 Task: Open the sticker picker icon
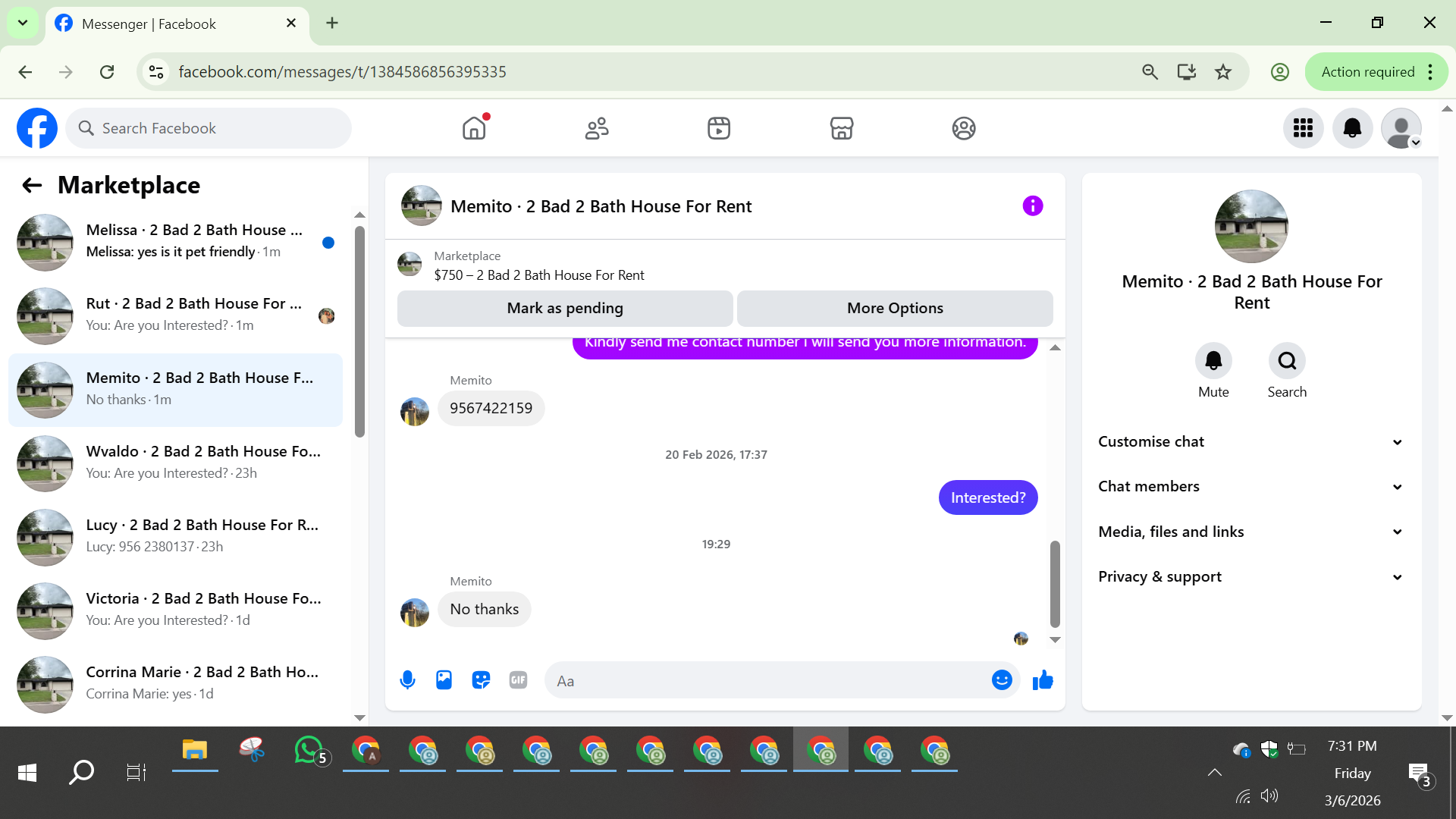click(481, 680)
